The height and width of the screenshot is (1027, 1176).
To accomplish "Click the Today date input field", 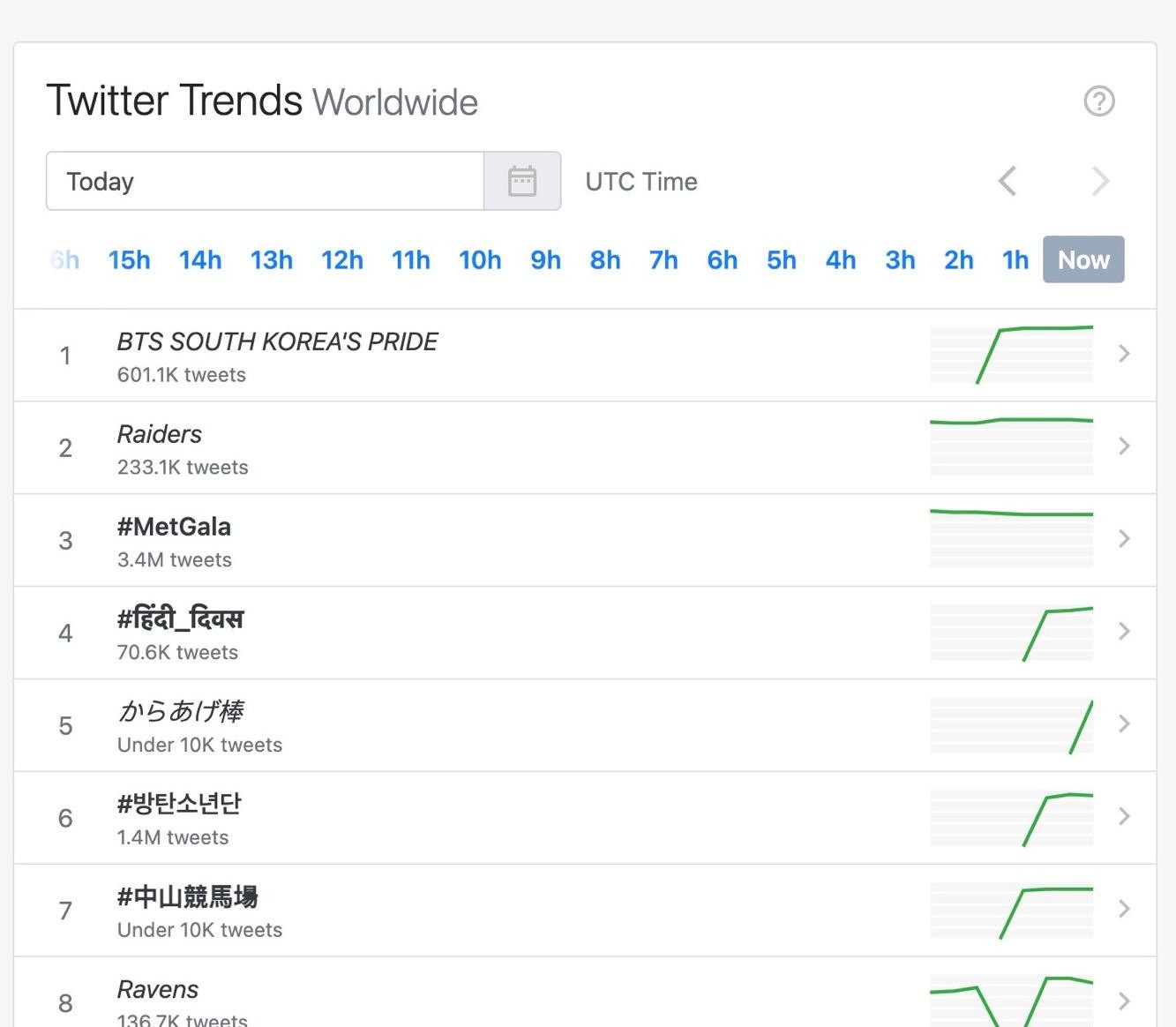I will point(265,181).
